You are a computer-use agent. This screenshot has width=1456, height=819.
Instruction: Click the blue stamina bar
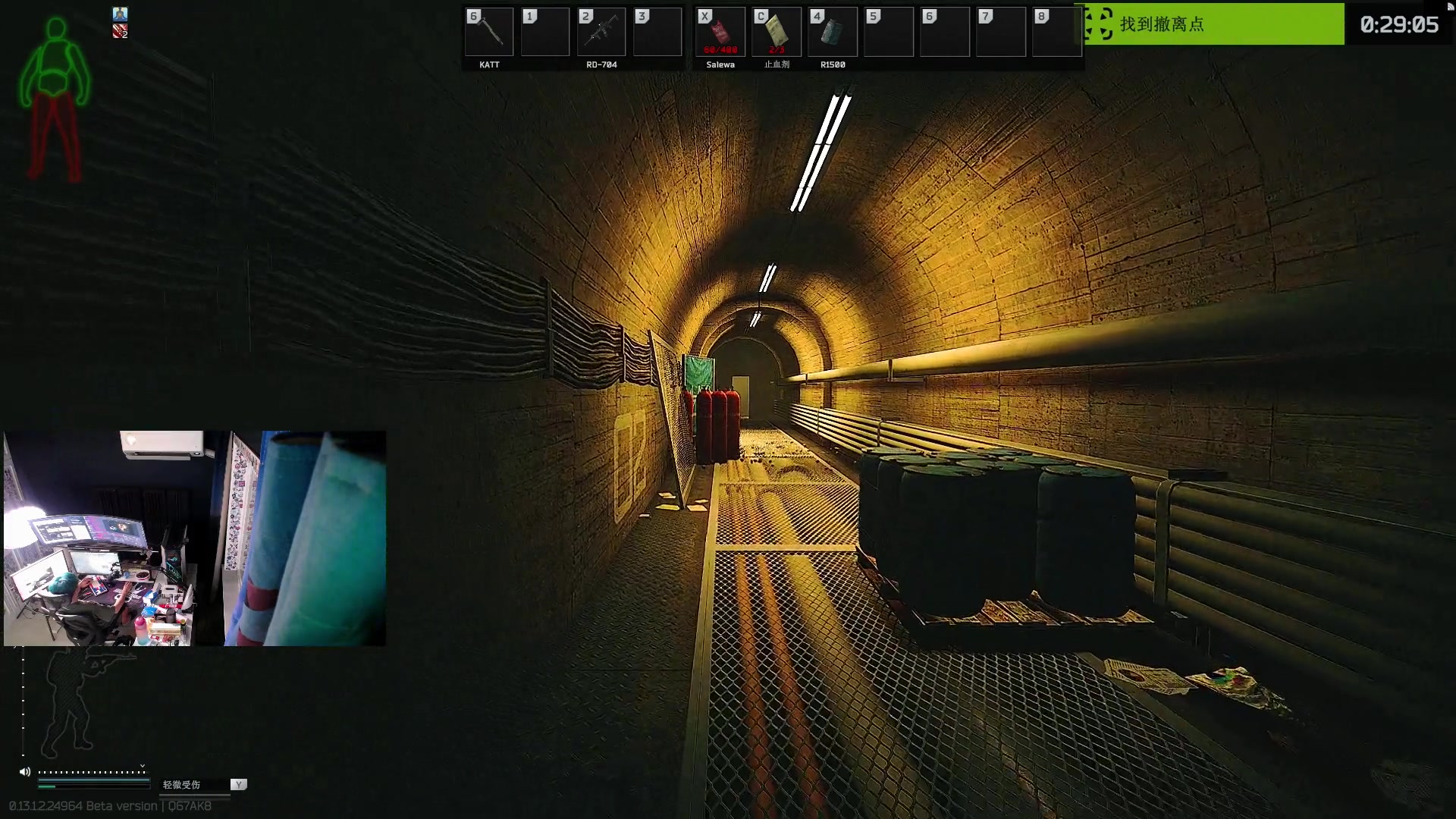(94, 780)
